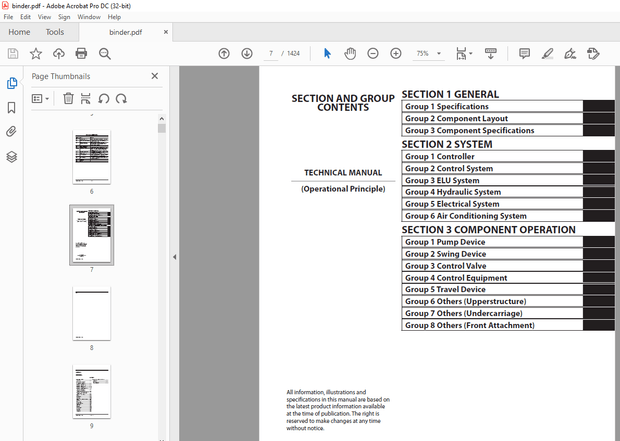Bookmark file with star icon
620x441 pixels.
pyautogui.click(x=36, y=53)
